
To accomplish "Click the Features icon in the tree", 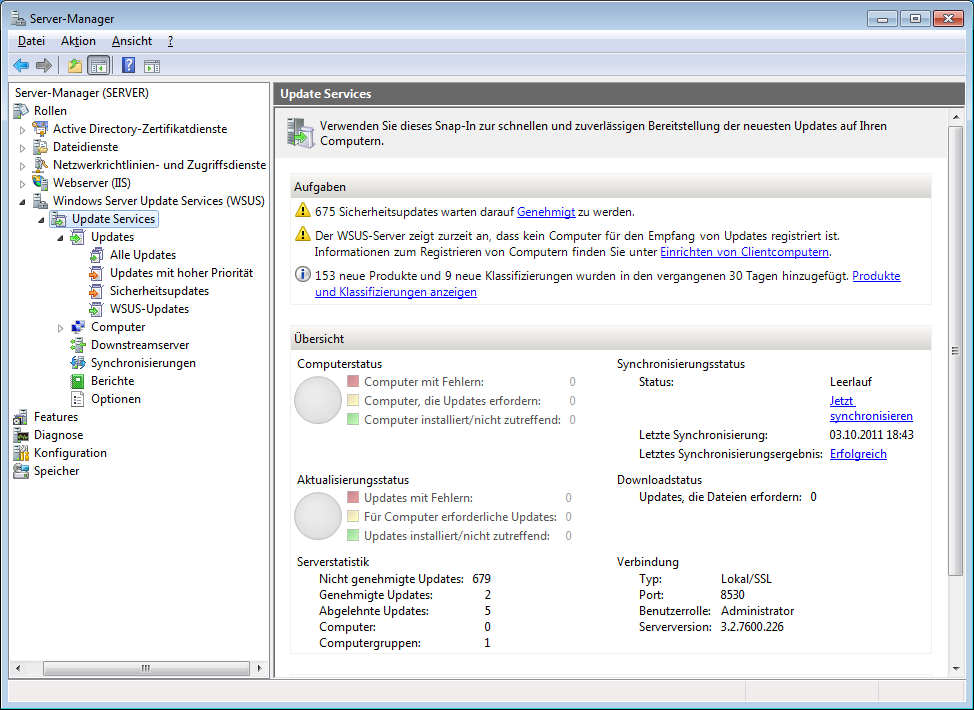I will [x=21, y=417].
